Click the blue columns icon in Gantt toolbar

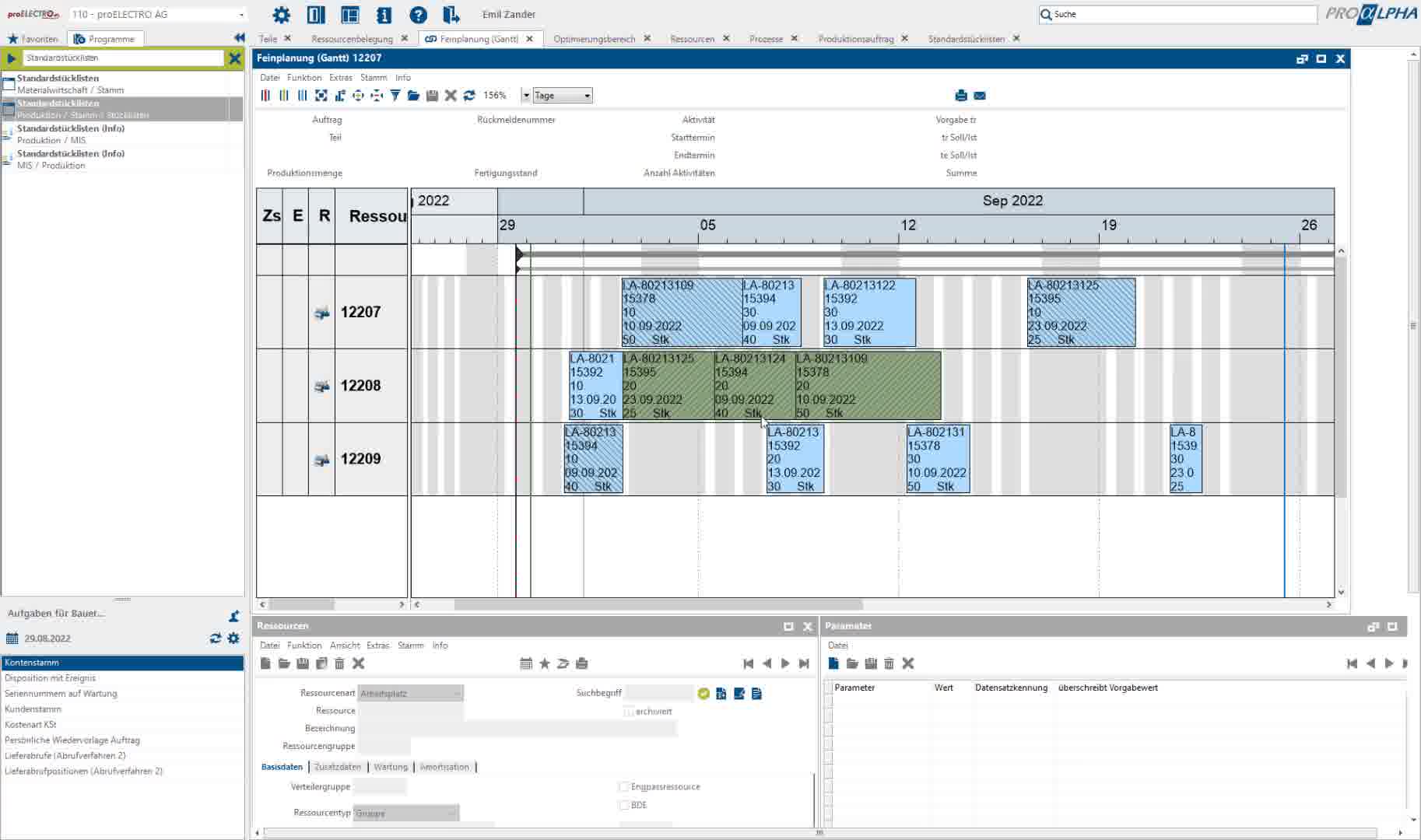(x=303, y=96)
